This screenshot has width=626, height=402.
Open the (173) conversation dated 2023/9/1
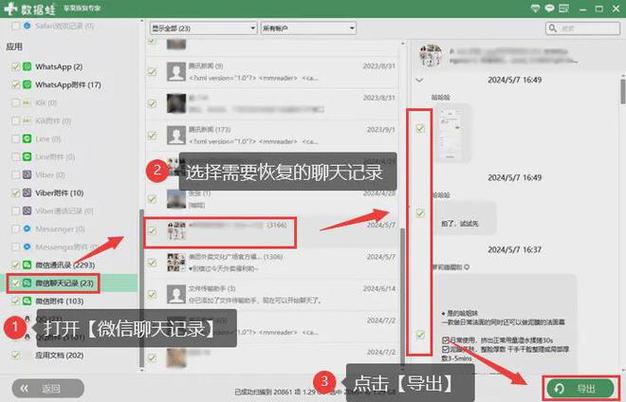[x=271, y=136]
